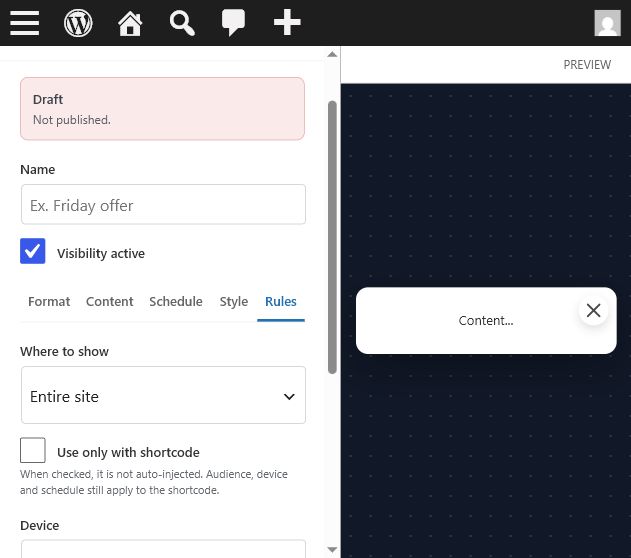Open the Schedule tab

176,301
